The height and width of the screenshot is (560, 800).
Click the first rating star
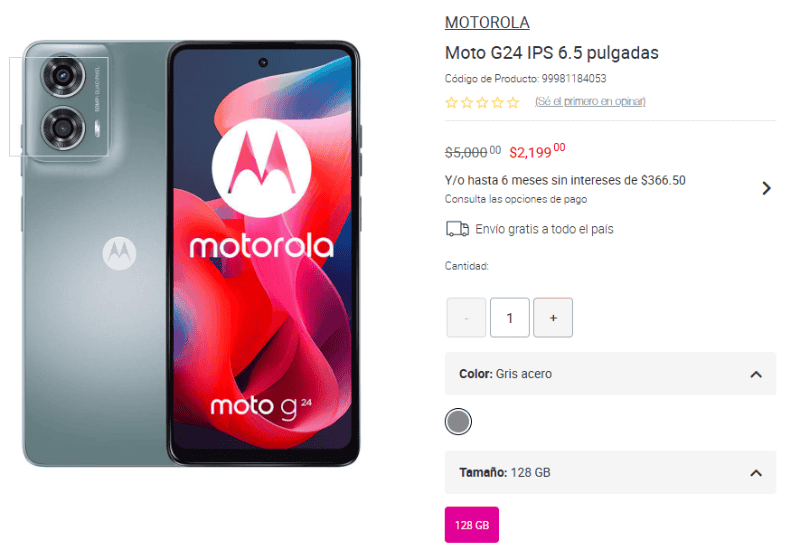click(451, 103)
